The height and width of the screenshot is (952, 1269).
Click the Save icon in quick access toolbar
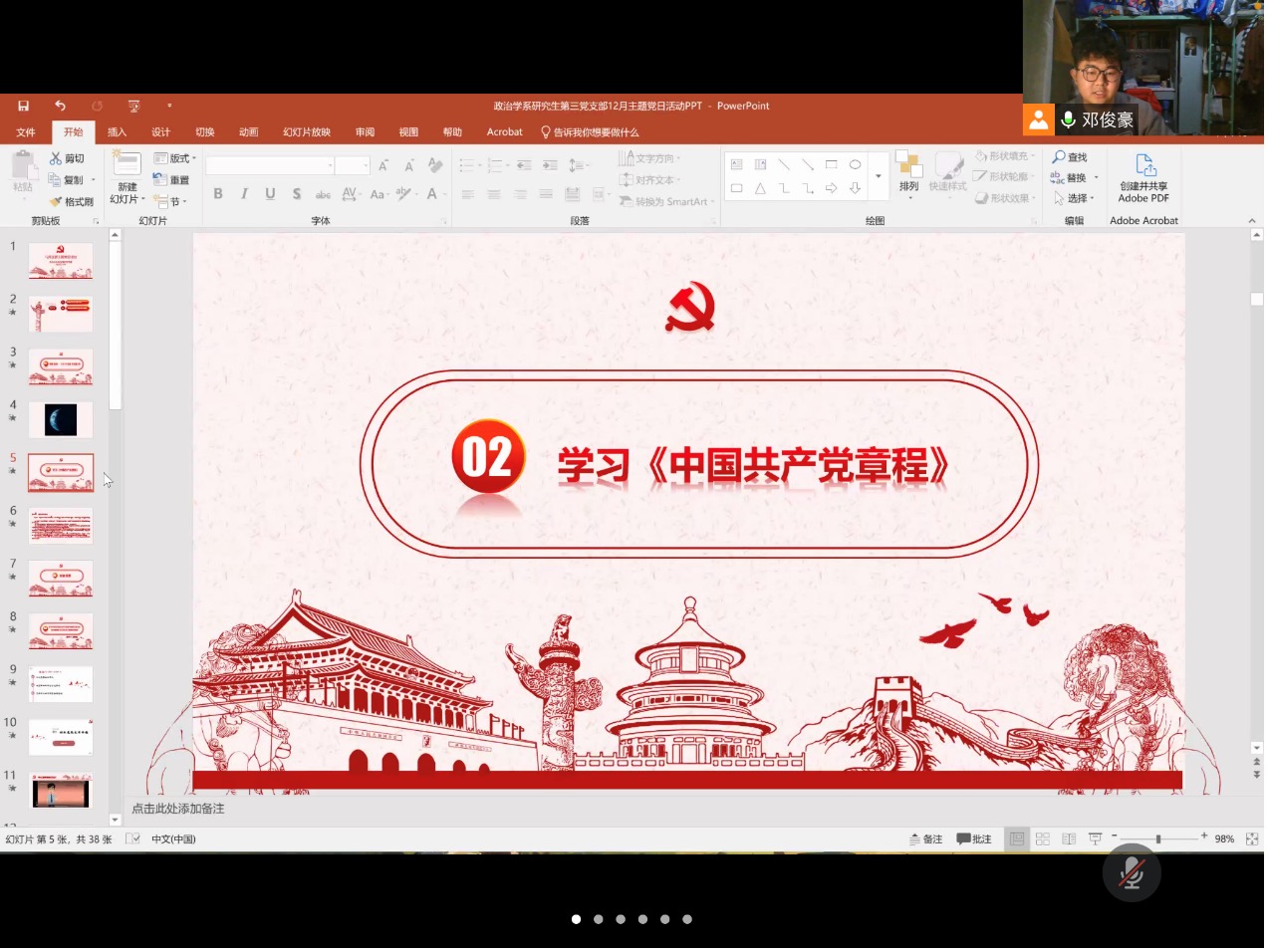click(23, 106)
